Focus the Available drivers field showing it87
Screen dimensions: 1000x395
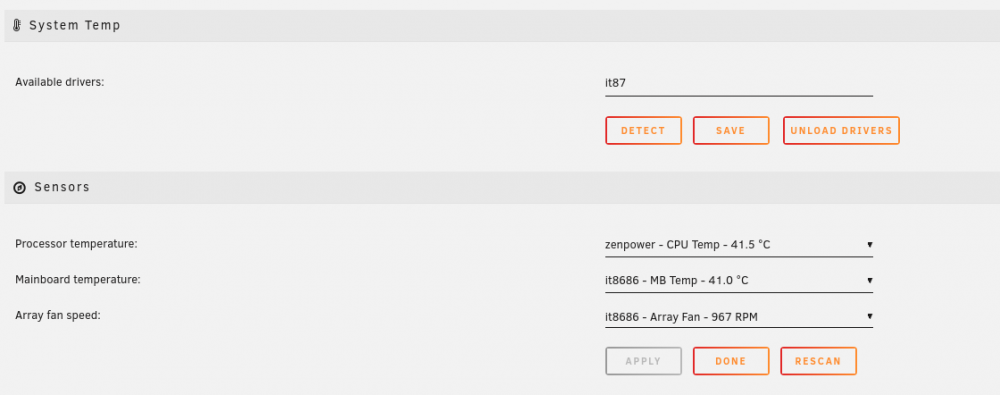coord(739,84)
